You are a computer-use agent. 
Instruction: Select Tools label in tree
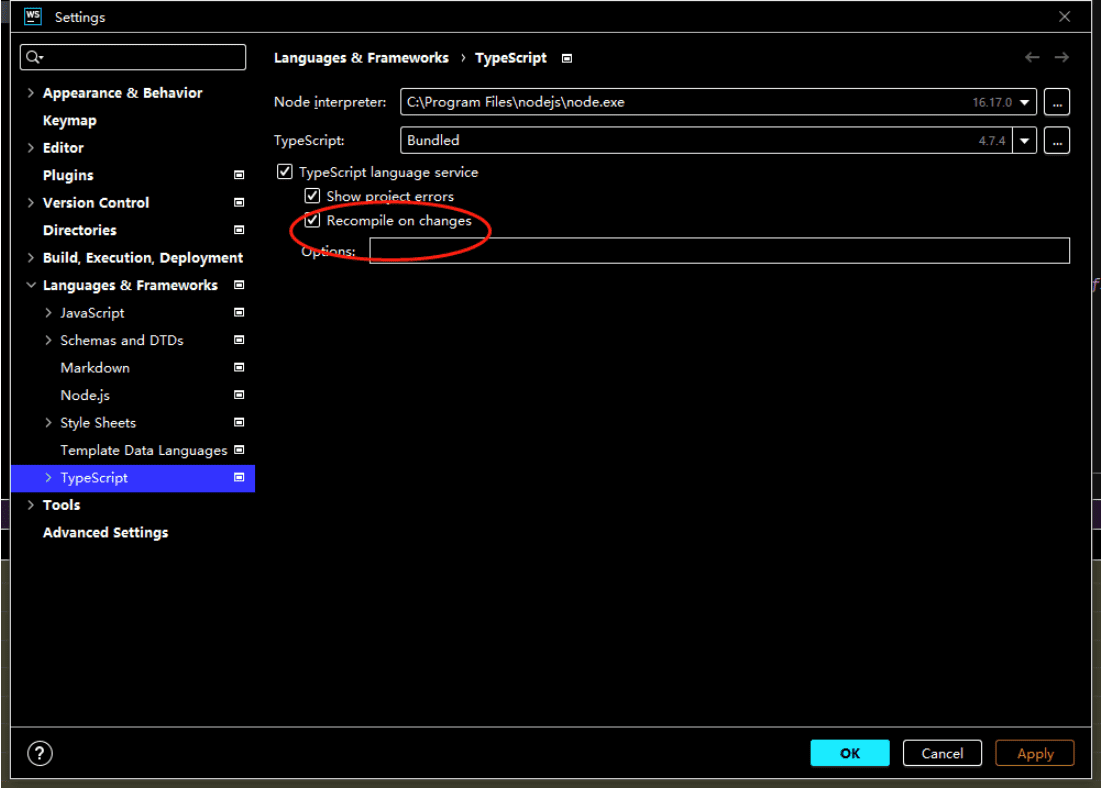tap(61, 505)
